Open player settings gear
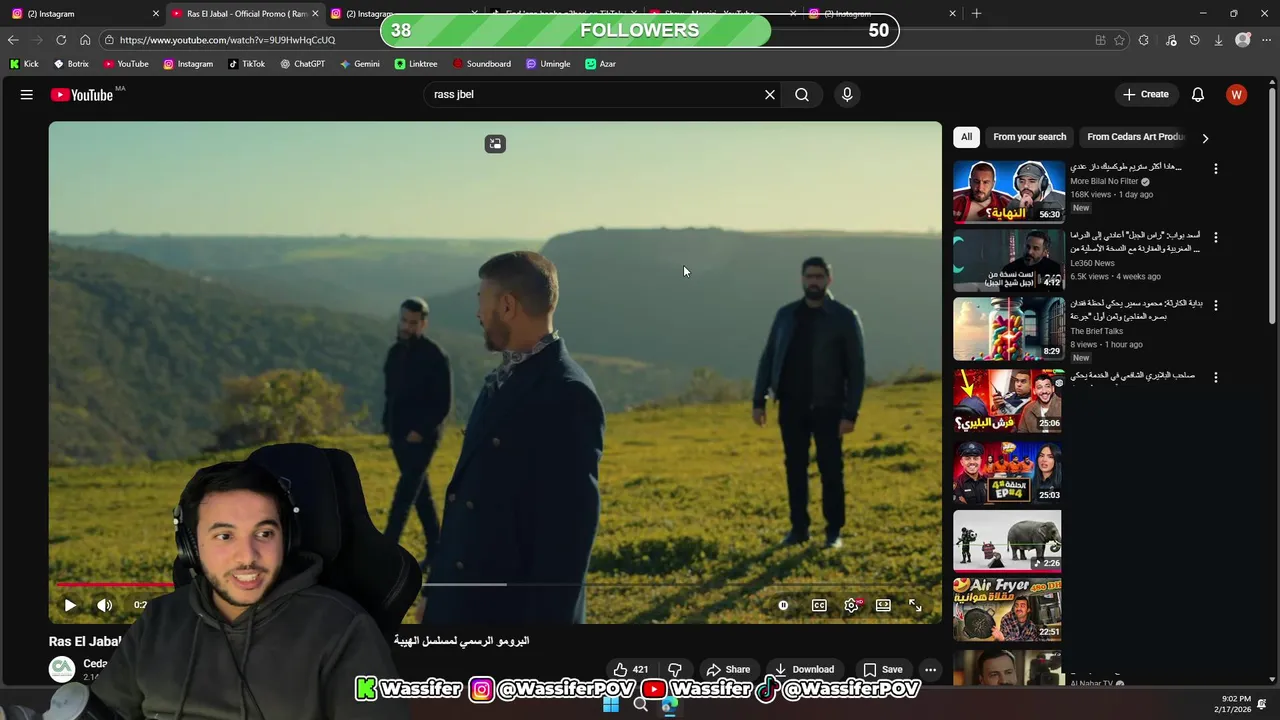This screenshot has height=720, width=1280. tap(851, 605)
